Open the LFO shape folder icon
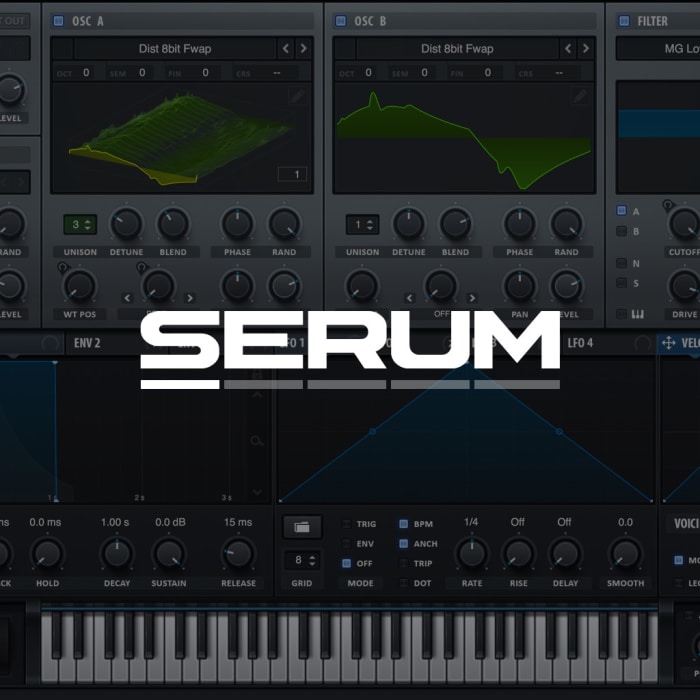This screenshot has height=700, width=700. click(x=301, y=526)
